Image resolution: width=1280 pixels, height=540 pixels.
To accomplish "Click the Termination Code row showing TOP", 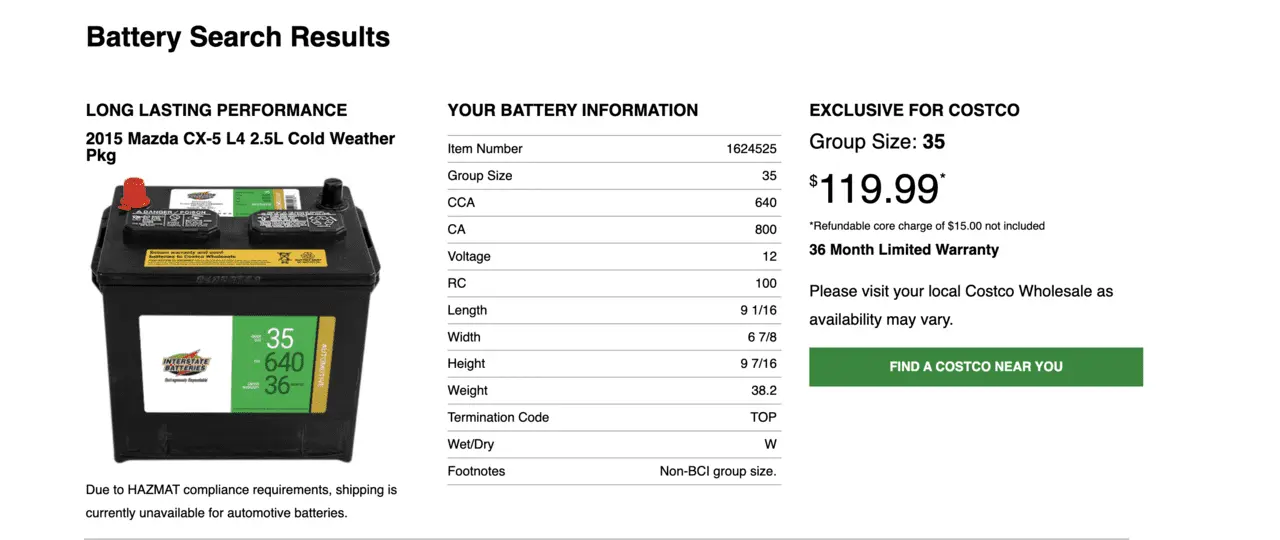I will point(613,418).
